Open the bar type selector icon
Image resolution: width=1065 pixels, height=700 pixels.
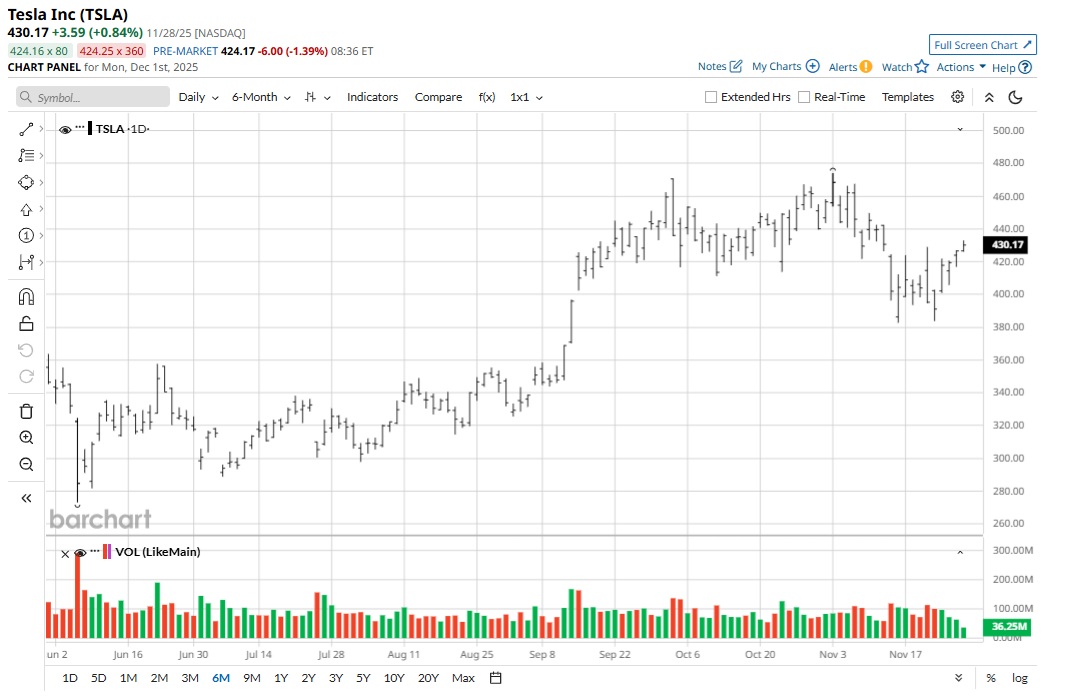click(310, 97)
